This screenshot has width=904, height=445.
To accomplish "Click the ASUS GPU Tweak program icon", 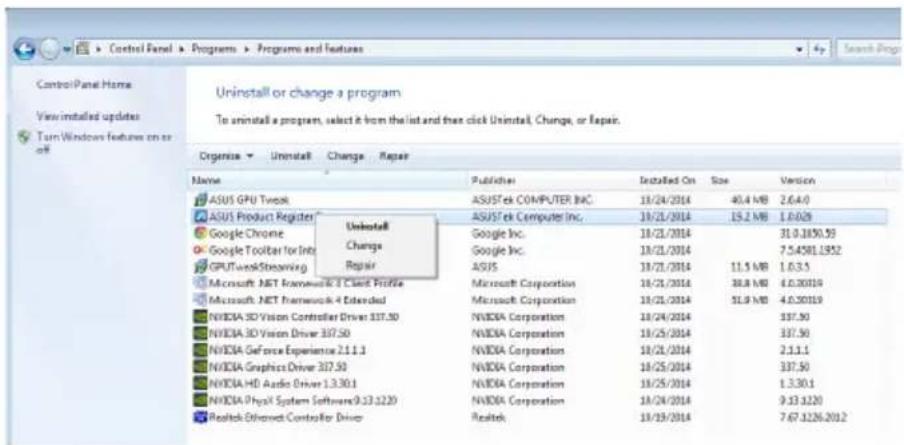I will tap(200, 201).
